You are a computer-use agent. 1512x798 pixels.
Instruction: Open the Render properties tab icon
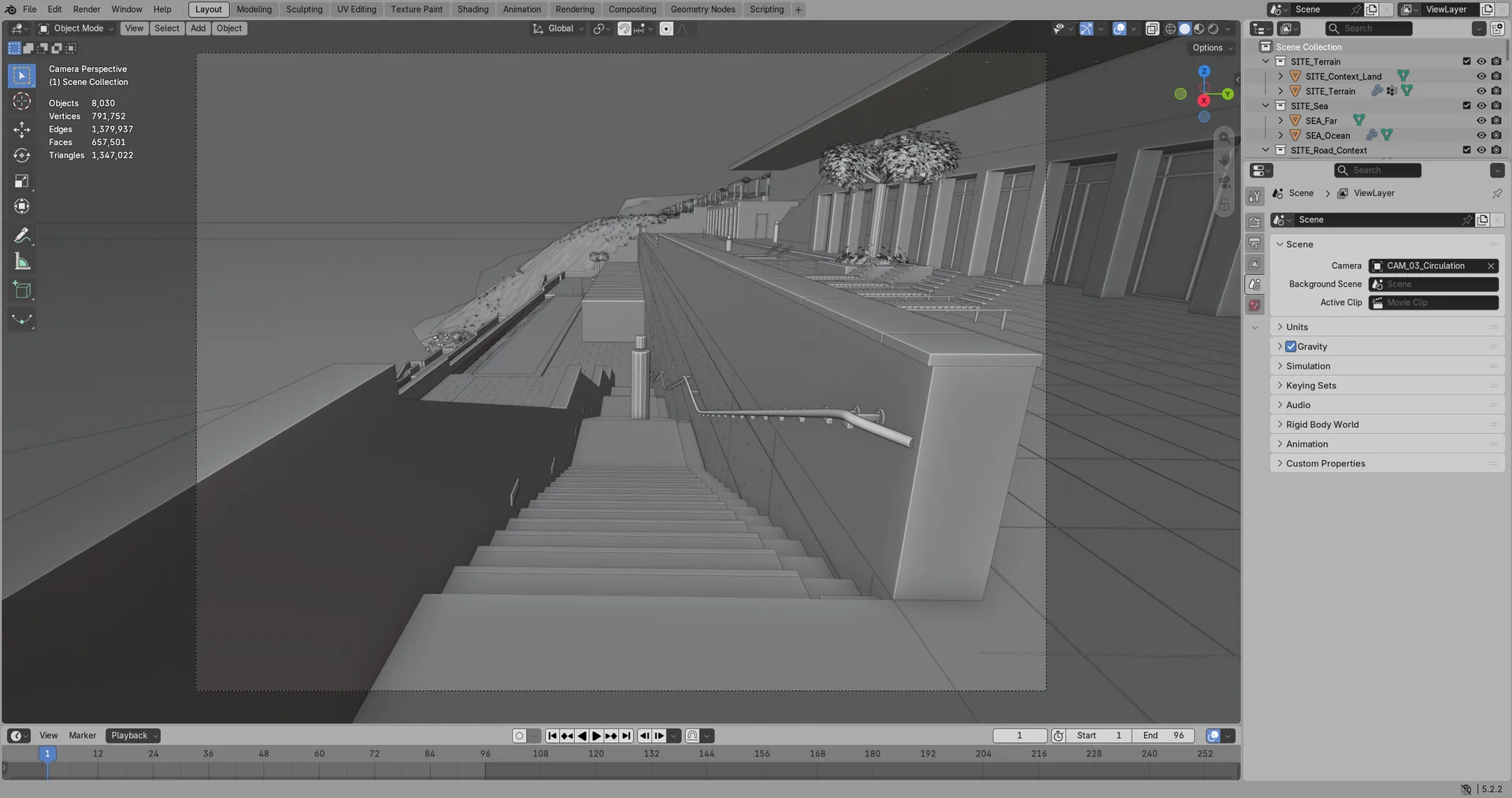[1254, 222]
